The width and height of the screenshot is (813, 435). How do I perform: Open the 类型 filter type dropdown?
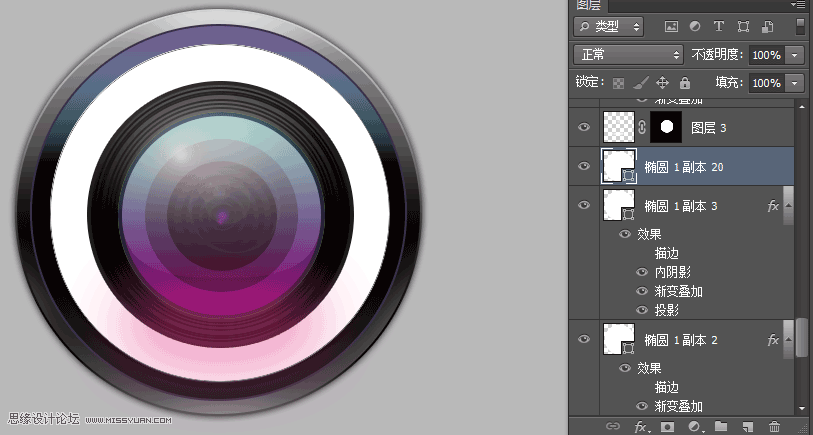[609, 26]
